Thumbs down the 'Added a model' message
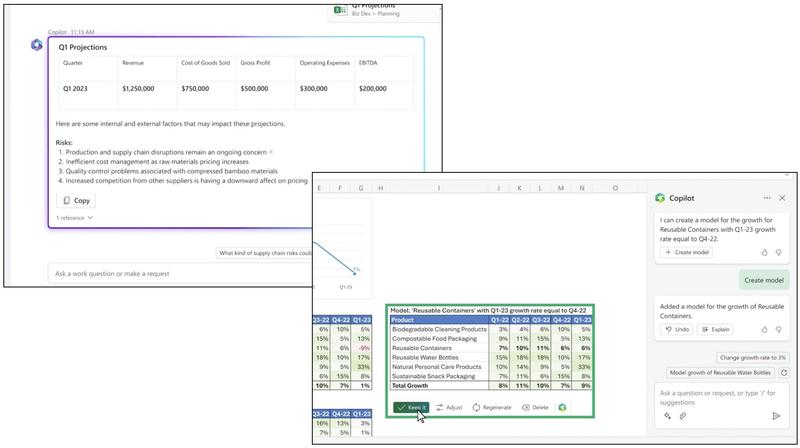Screen dimensions: 800x448 point(779,330)
